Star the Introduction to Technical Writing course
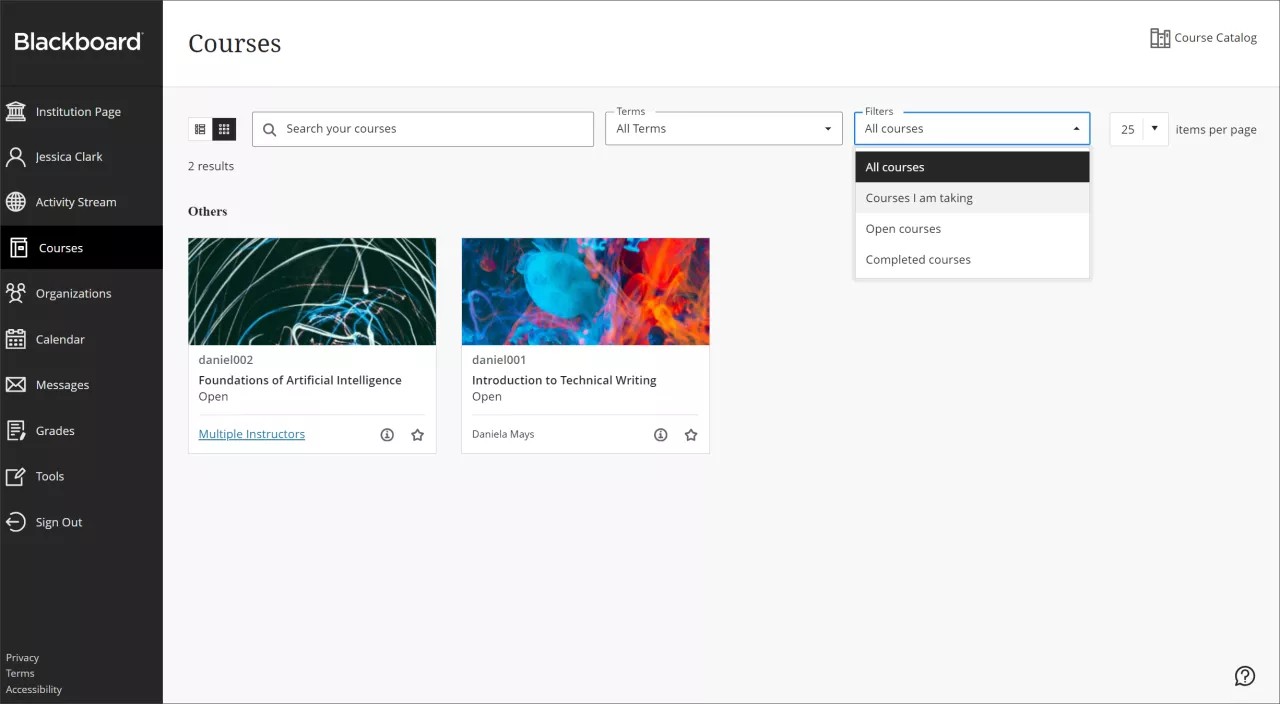The width and height of the screenshot is (1280, 704). (690, 434)
